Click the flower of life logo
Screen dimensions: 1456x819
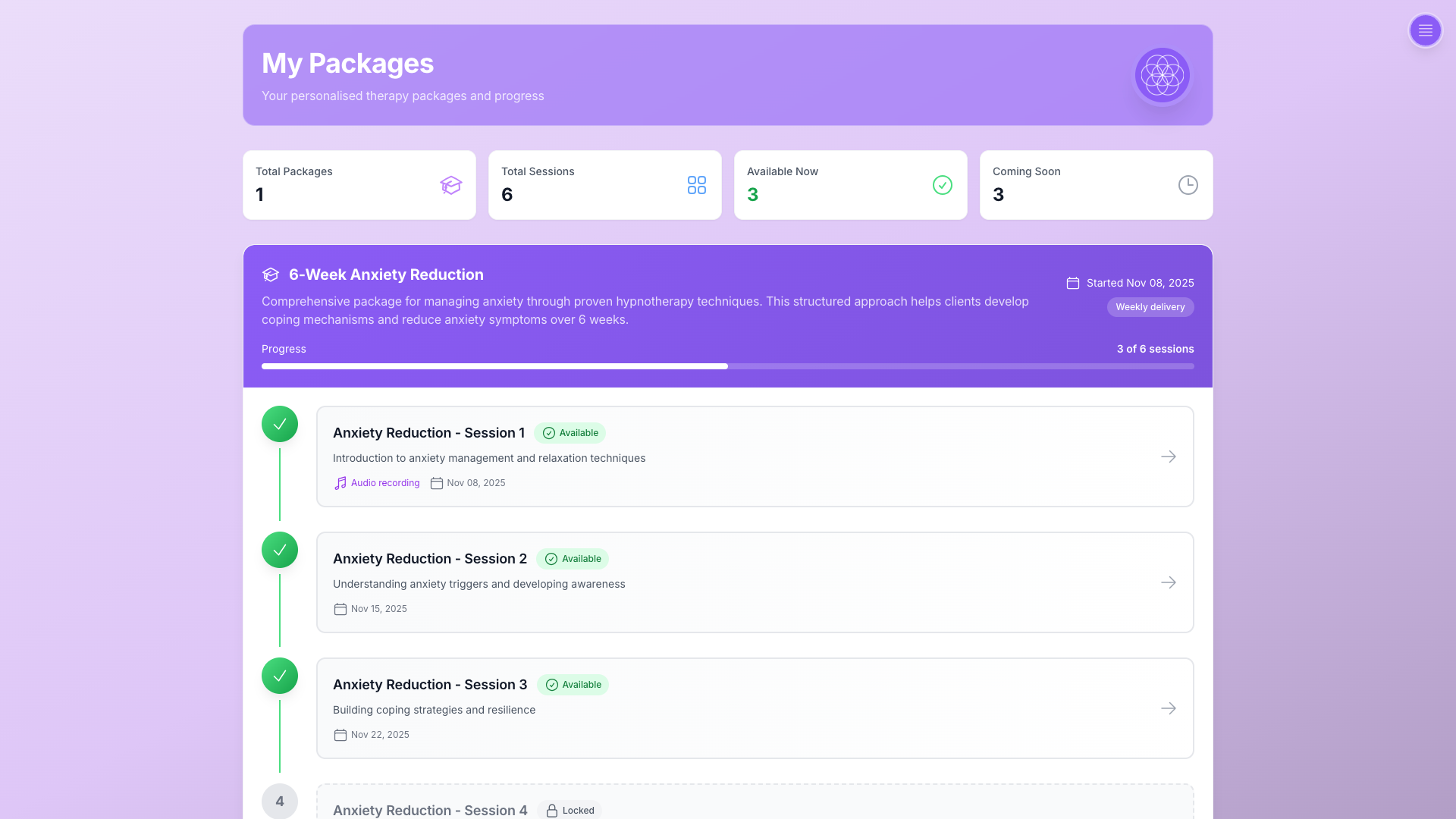tap(1162, 75)
